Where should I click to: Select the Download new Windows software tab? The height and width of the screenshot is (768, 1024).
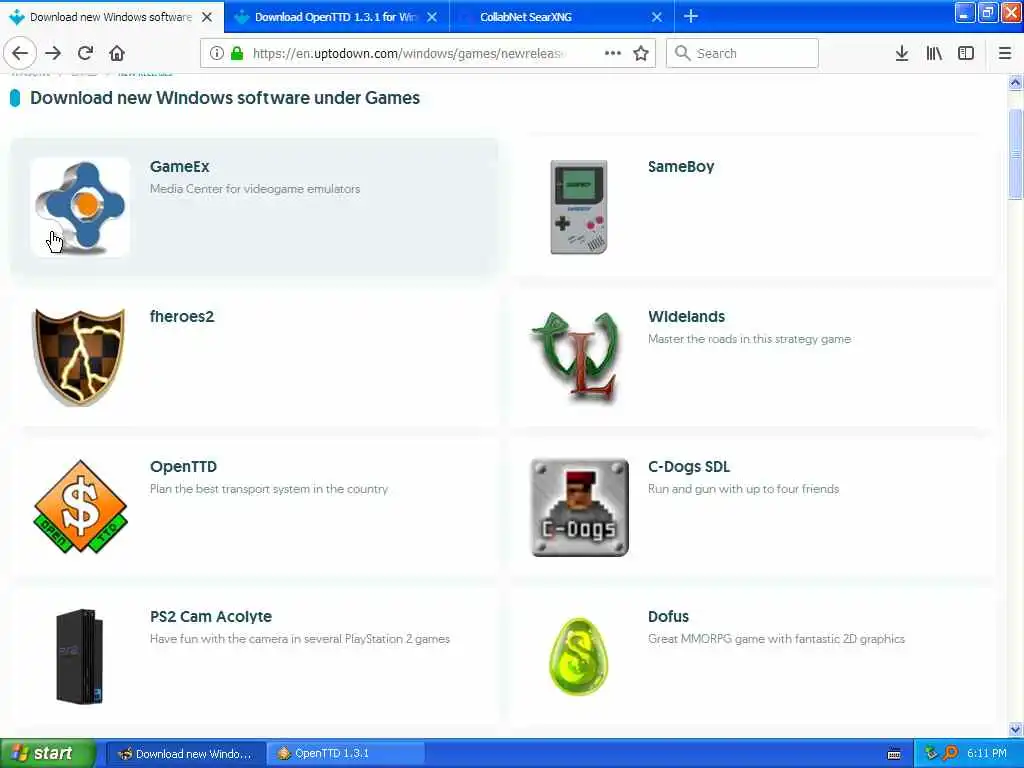[111, 17]
